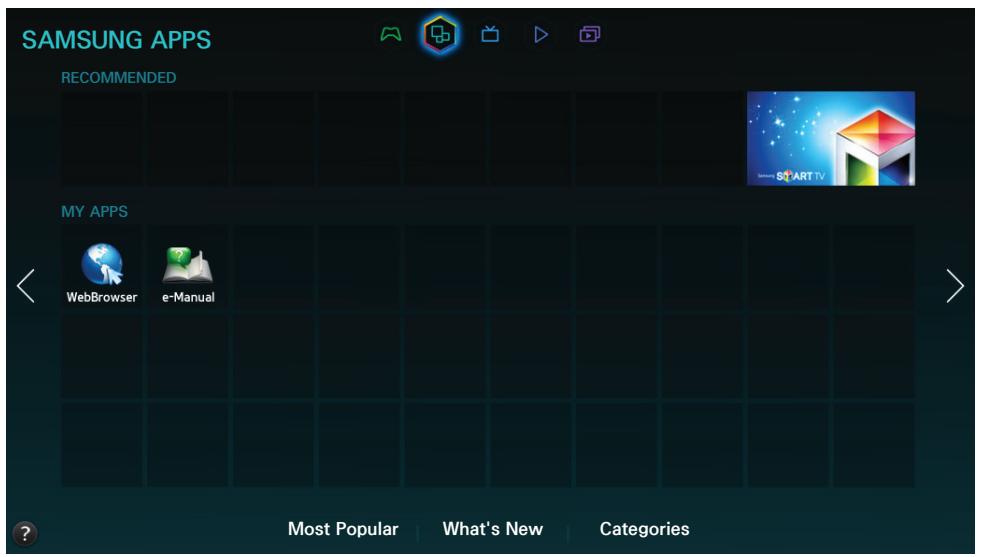
Task: Go to previous page with left arrow
Action: pyautogui.click(x=26, y=286)
